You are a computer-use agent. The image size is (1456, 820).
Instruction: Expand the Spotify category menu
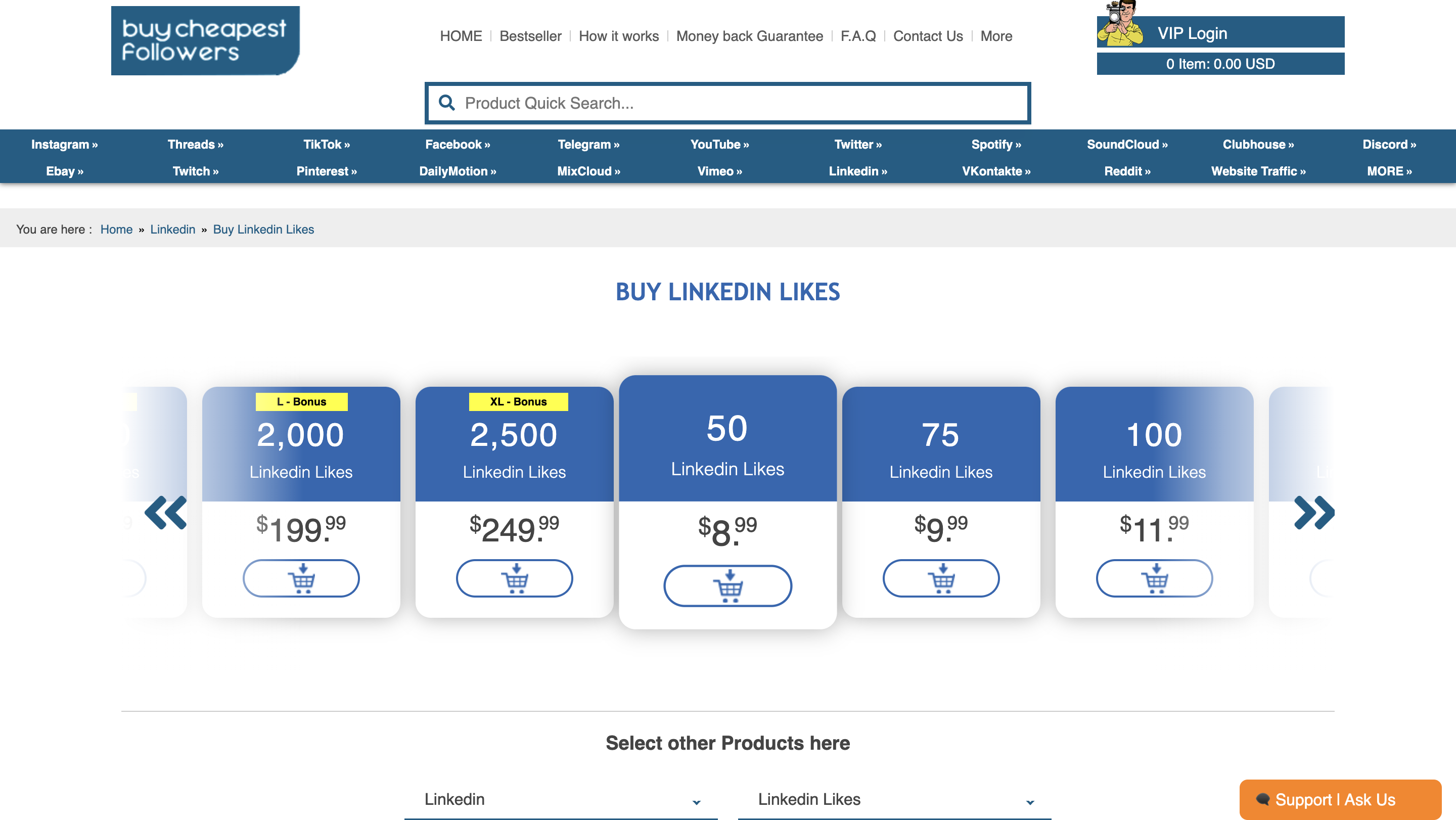click(x=996, y=144)
